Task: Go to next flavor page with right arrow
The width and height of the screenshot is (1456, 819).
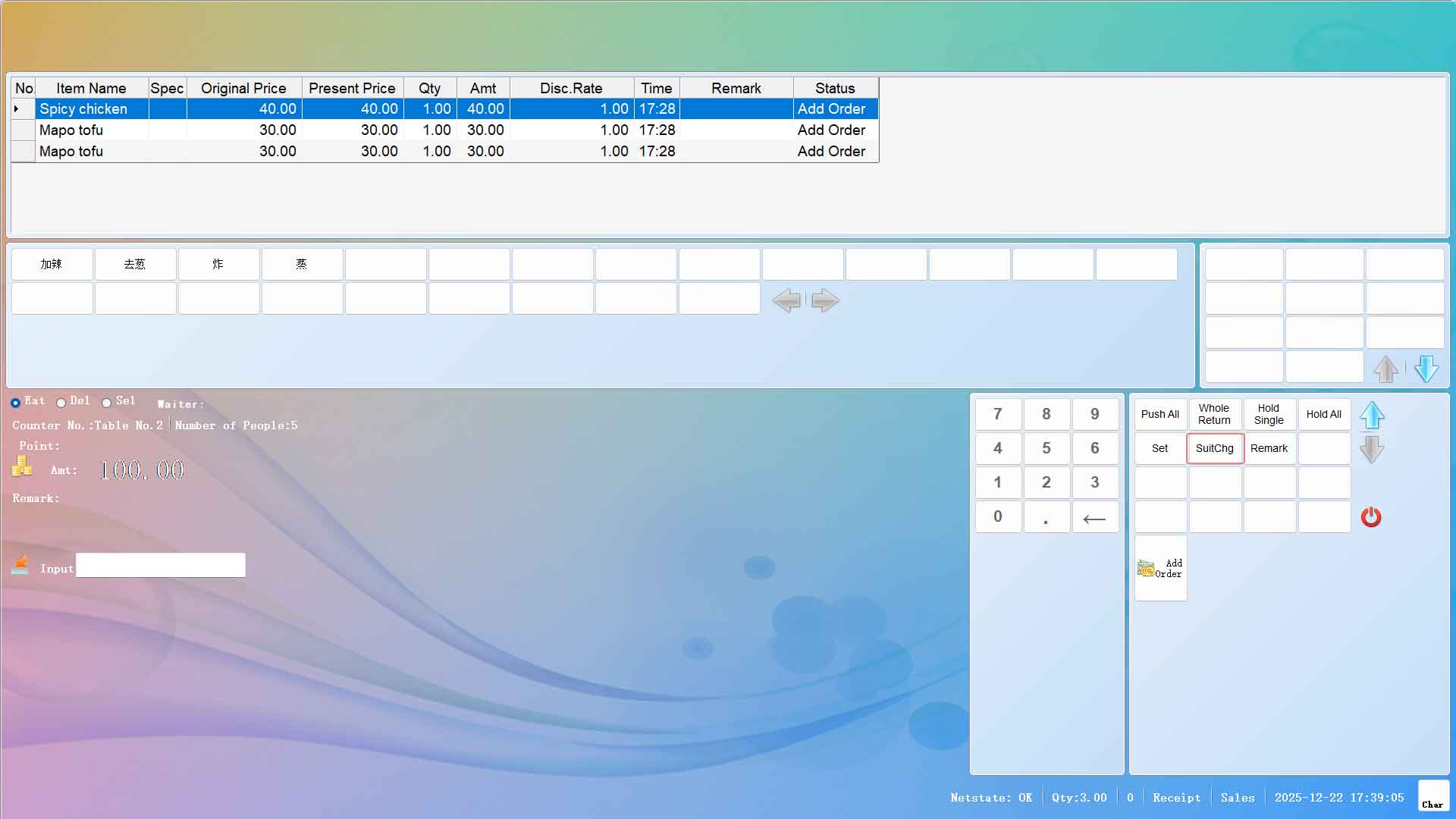Action: click(x=825, y=300)
